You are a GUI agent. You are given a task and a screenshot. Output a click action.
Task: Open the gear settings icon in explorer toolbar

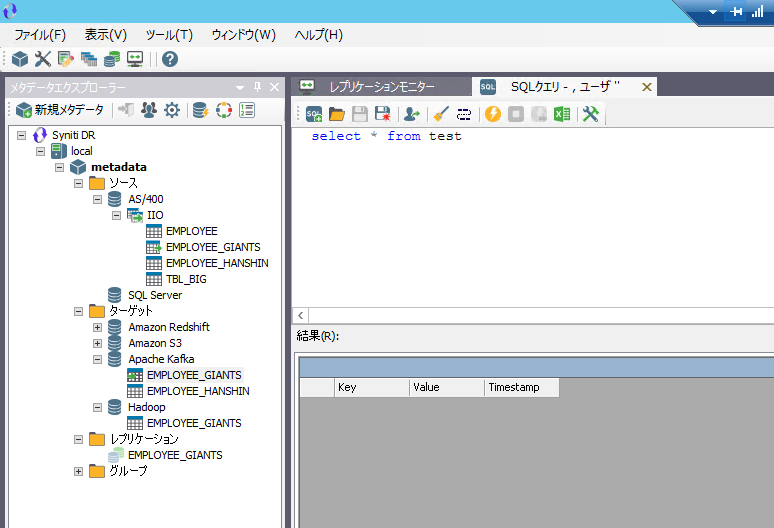pos(172,110)
